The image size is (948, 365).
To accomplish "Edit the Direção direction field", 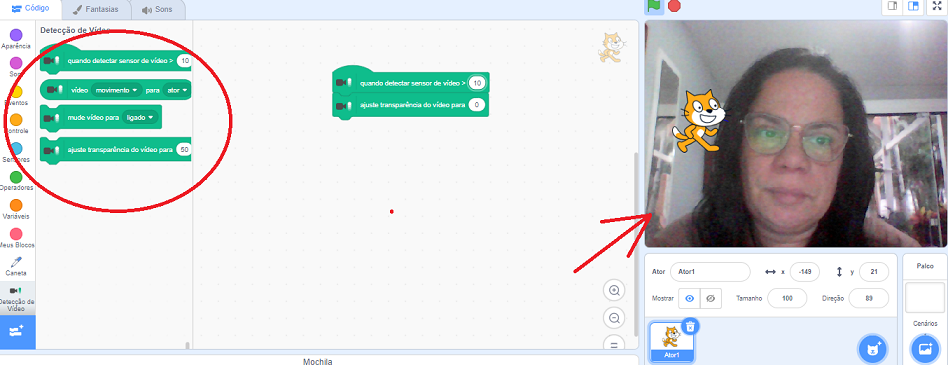I will click(869, 299).
